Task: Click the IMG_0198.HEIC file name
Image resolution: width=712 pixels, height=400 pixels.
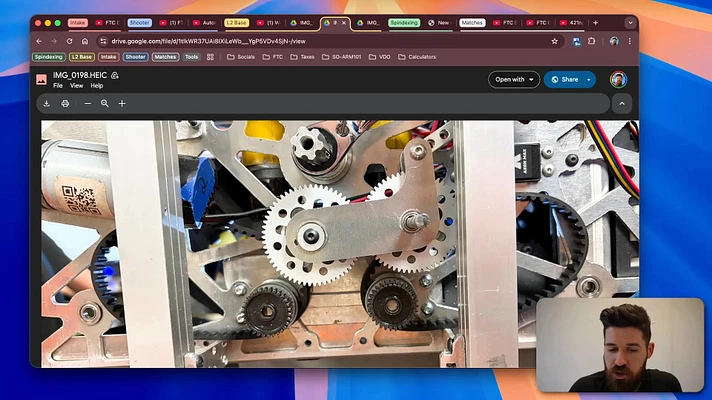Action: click(80, 75)
